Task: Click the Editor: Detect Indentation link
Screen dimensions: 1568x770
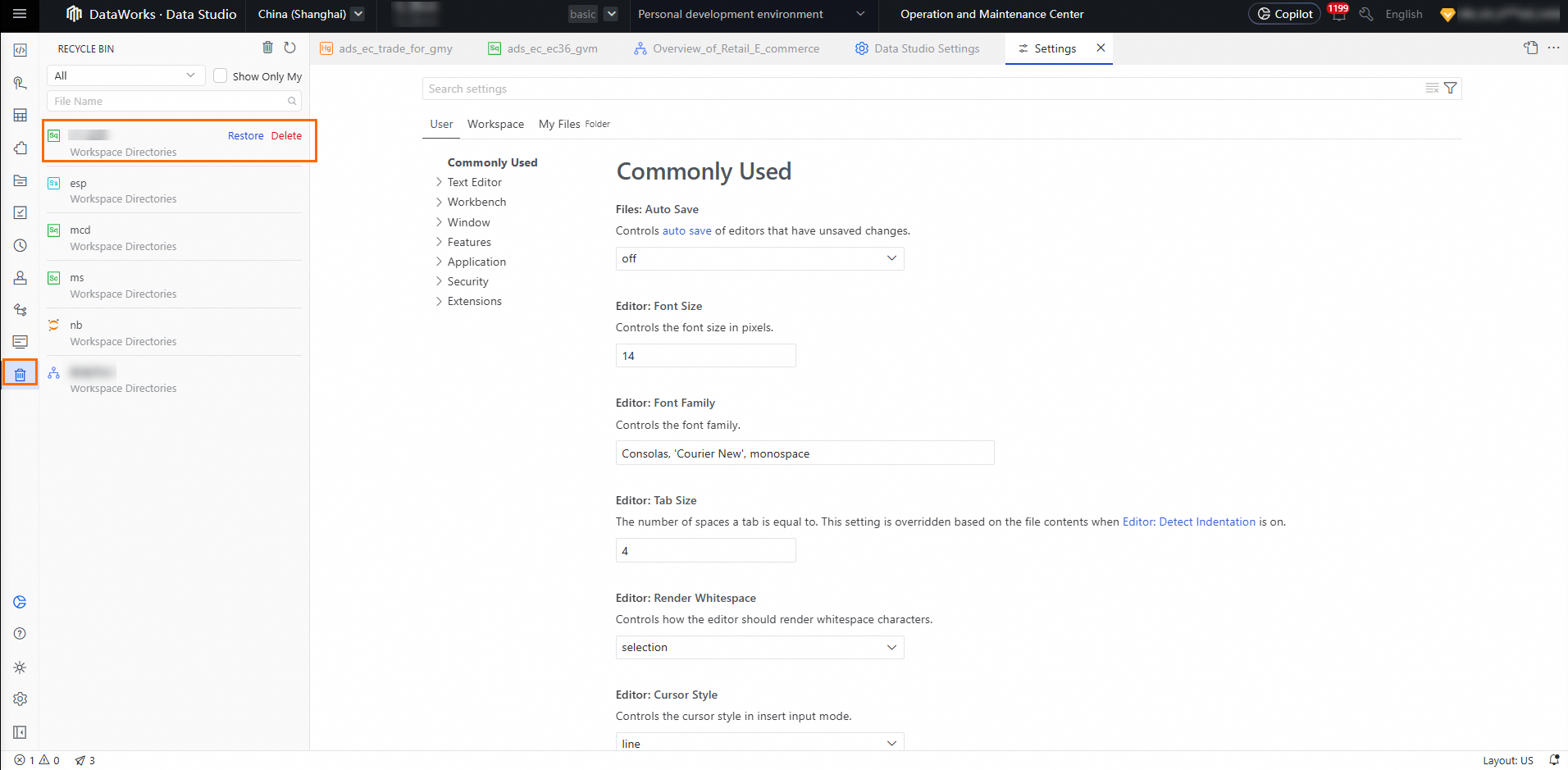Action: 1188,522
